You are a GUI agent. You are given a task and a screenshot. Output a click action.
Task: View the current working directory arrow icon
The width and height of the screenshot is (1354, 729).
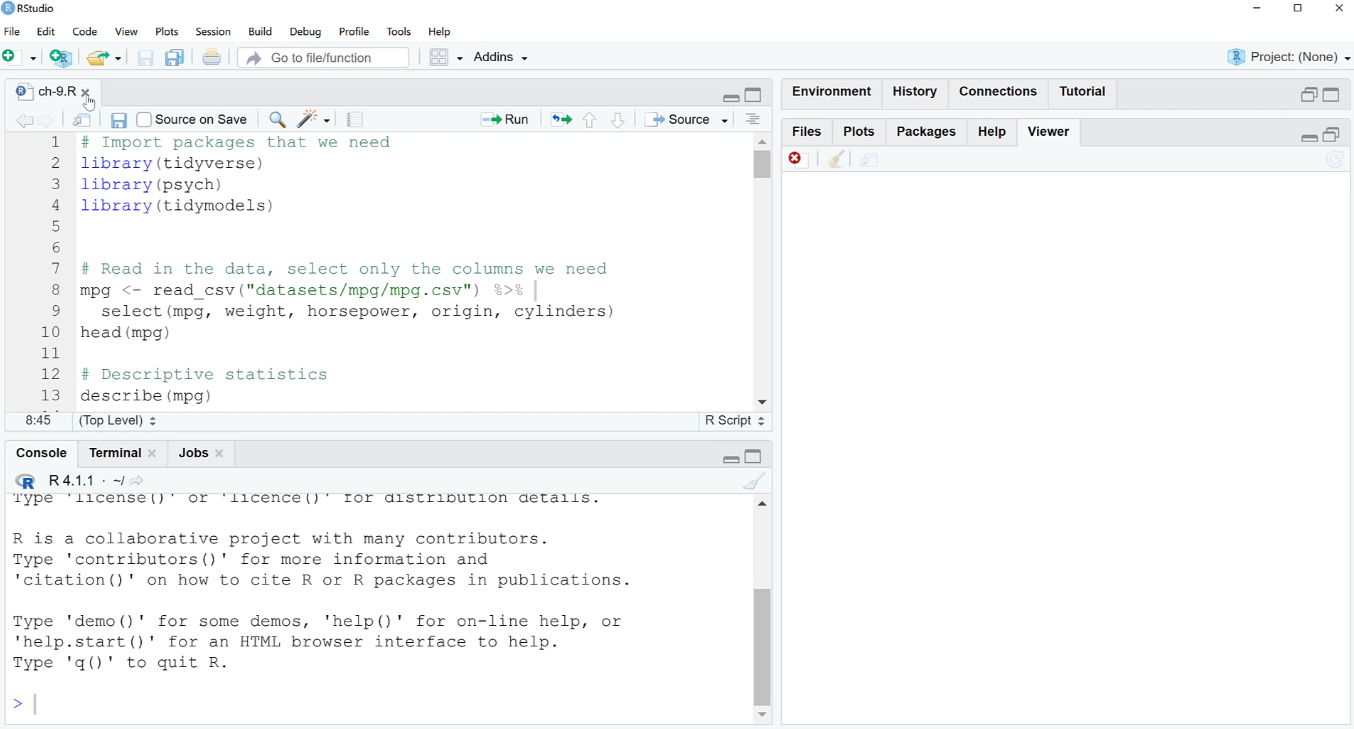pos(138,482)
